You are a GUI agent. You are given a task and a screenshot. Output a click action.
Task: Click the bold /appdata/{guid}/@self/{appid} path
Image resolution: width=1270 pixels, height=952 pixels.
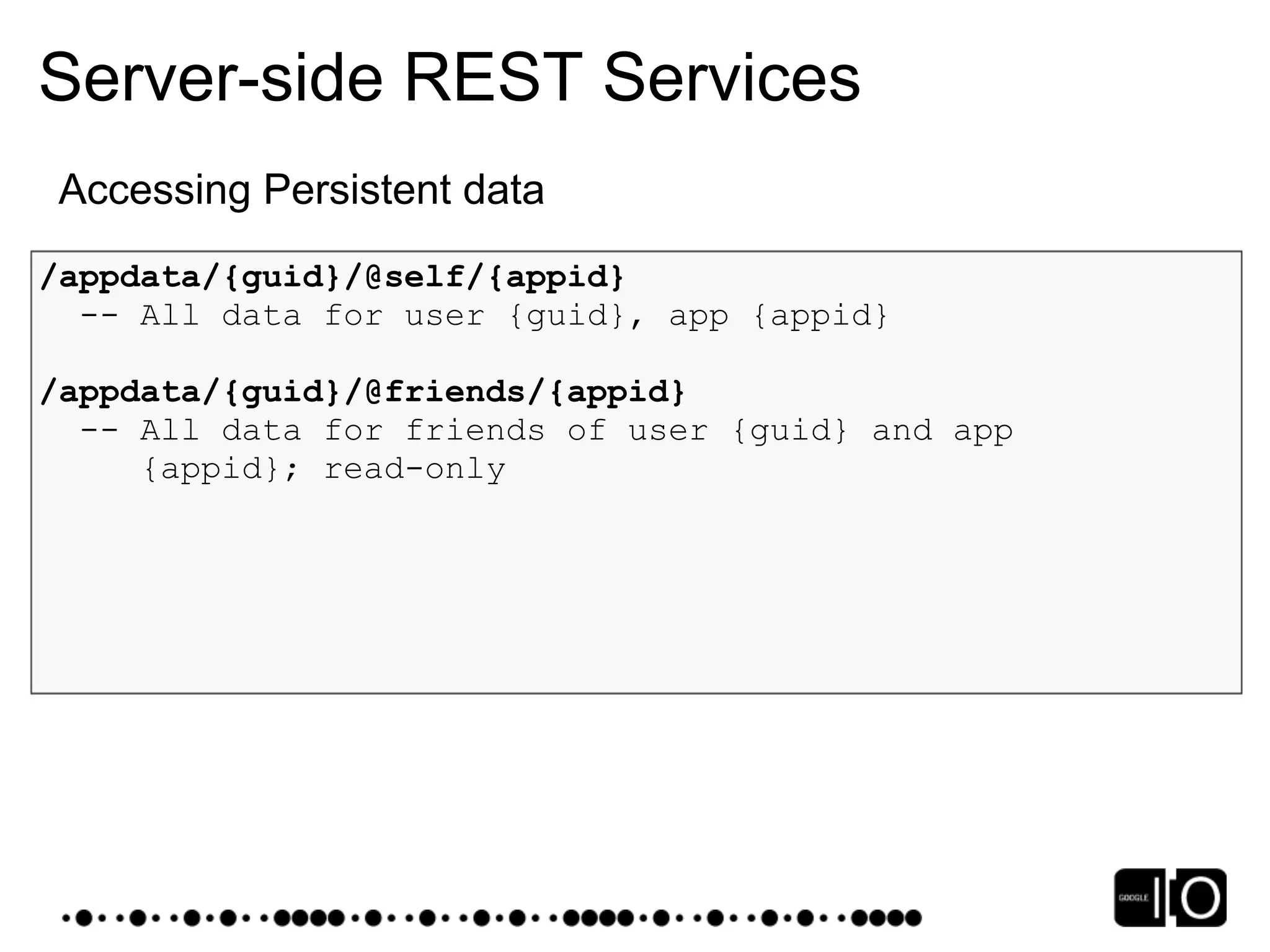coord(332,276)
